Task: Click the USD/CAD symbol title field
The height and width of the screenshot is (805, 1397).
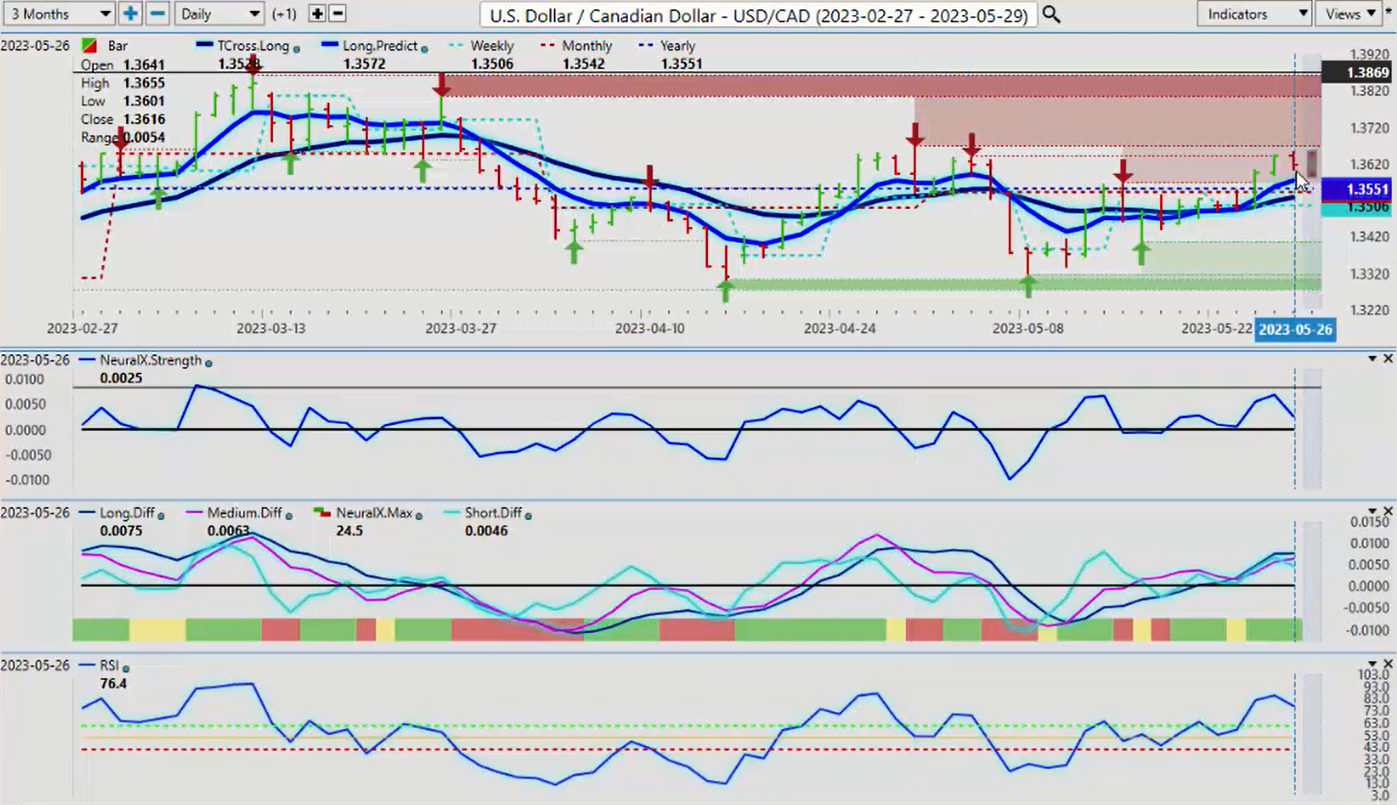Action: (x=758, y=14)
